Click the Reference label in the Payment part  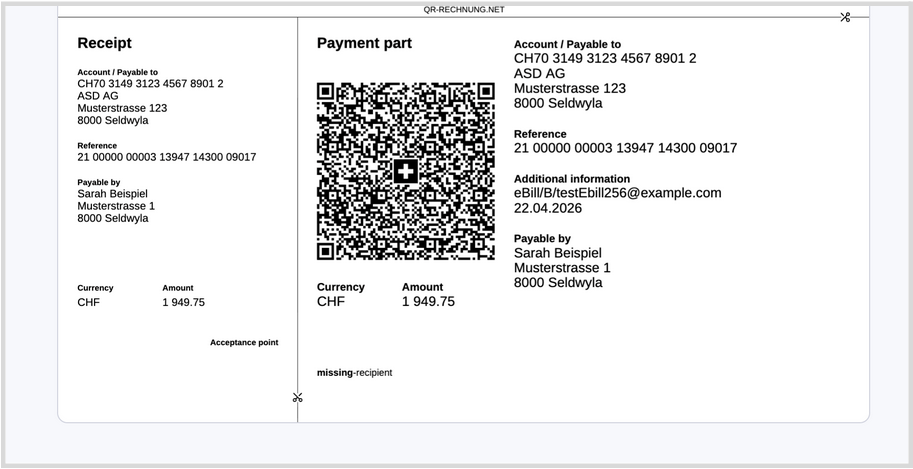540,134
